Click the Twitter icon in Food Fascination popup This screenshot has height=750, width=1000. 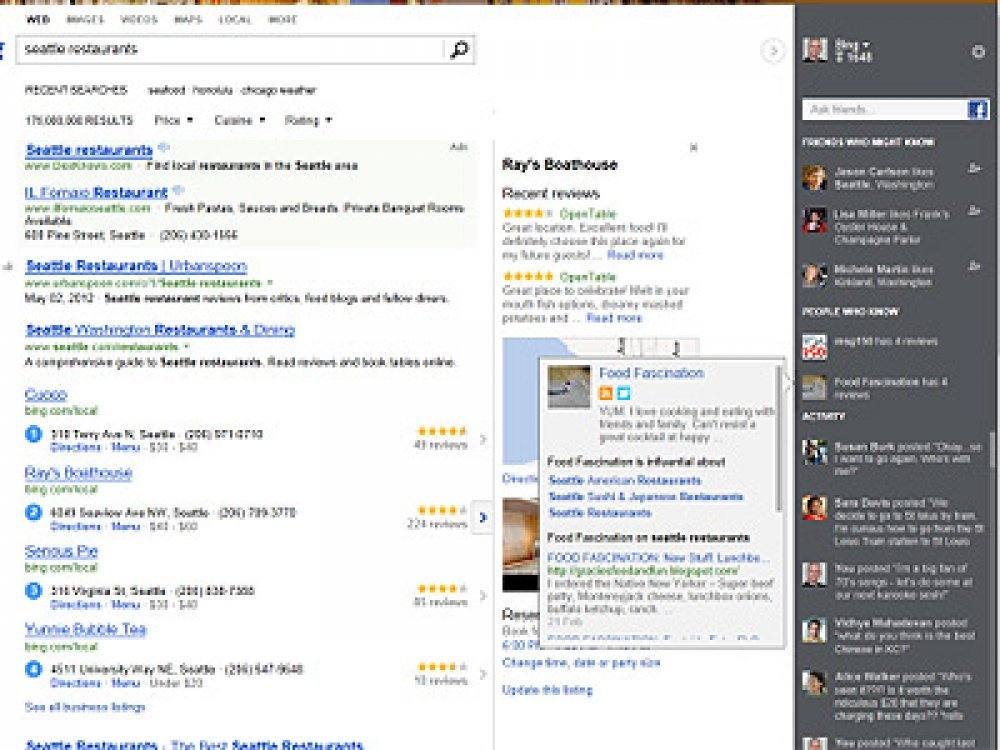pyautogui.click(x=623, y=393)
